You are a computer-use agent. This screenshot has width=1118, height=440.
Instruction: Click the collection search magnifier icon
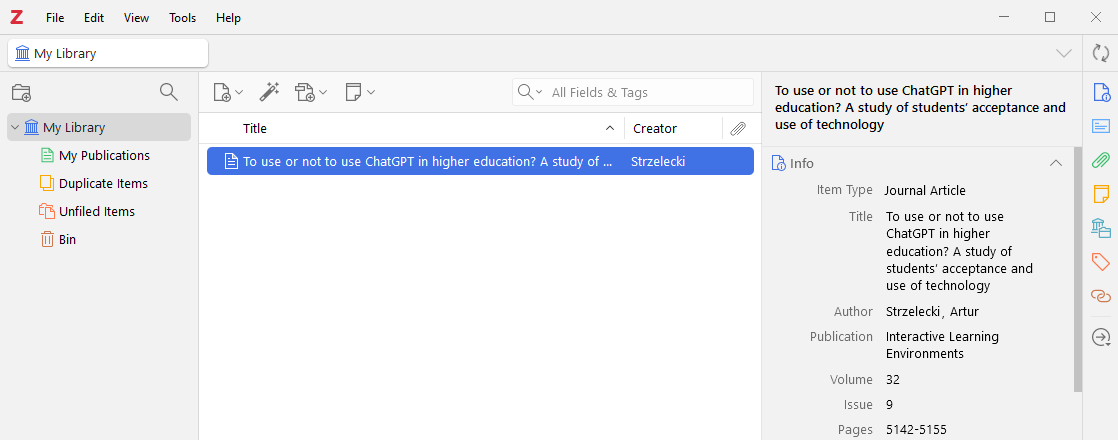coord(169,93)
